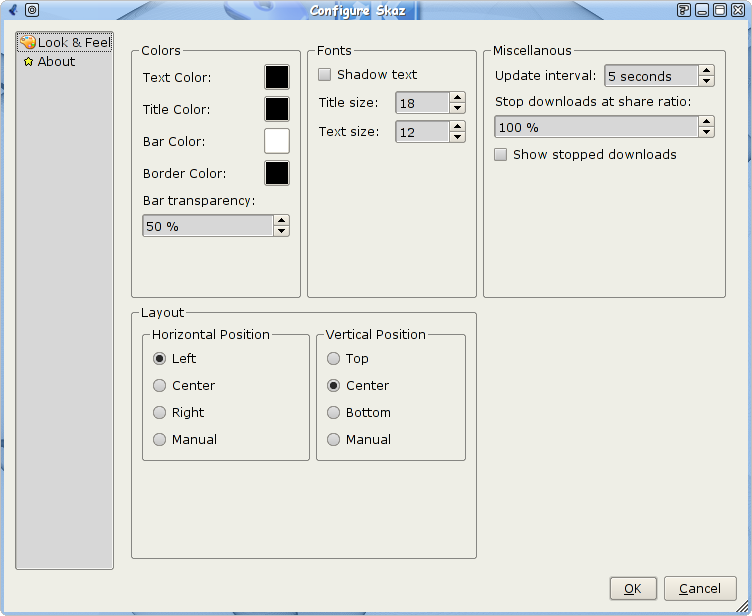752x616 pixels.
Task: Toggle Show stopped downloads checkbox
Action: click(501, 154)
